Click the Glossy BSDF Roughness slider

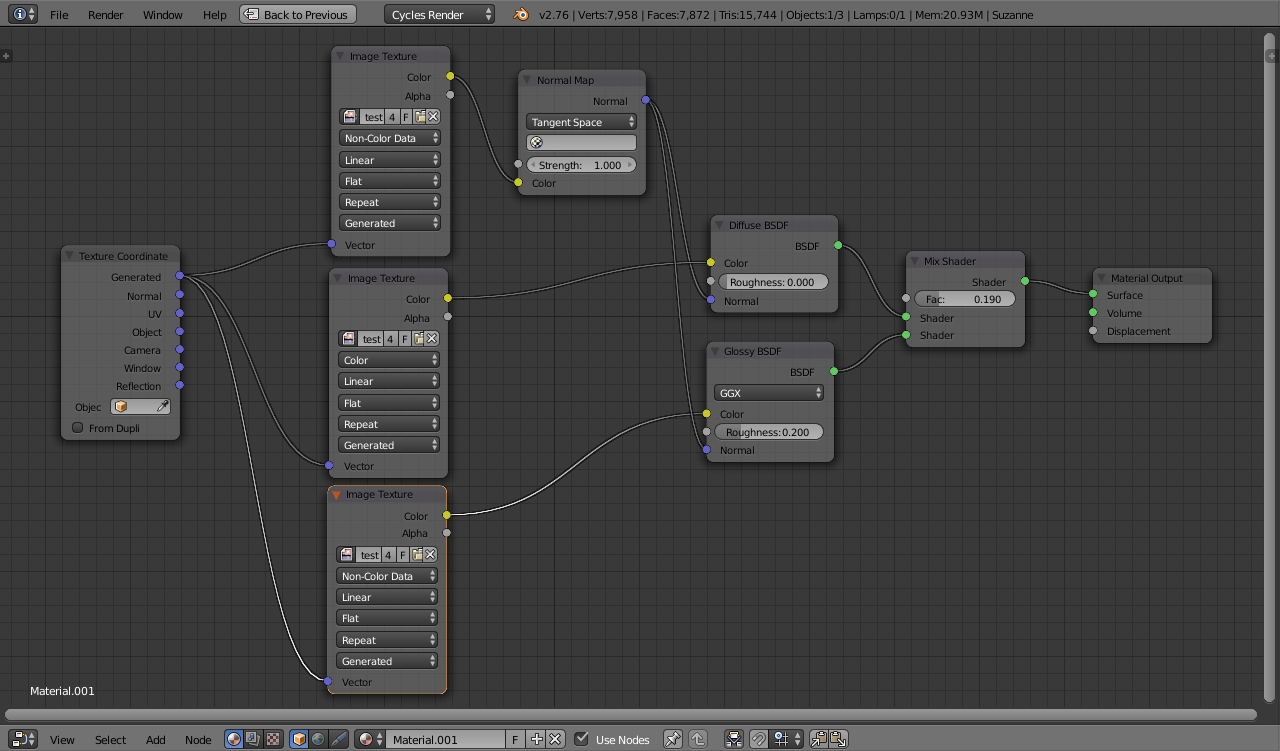click(769, 432)
